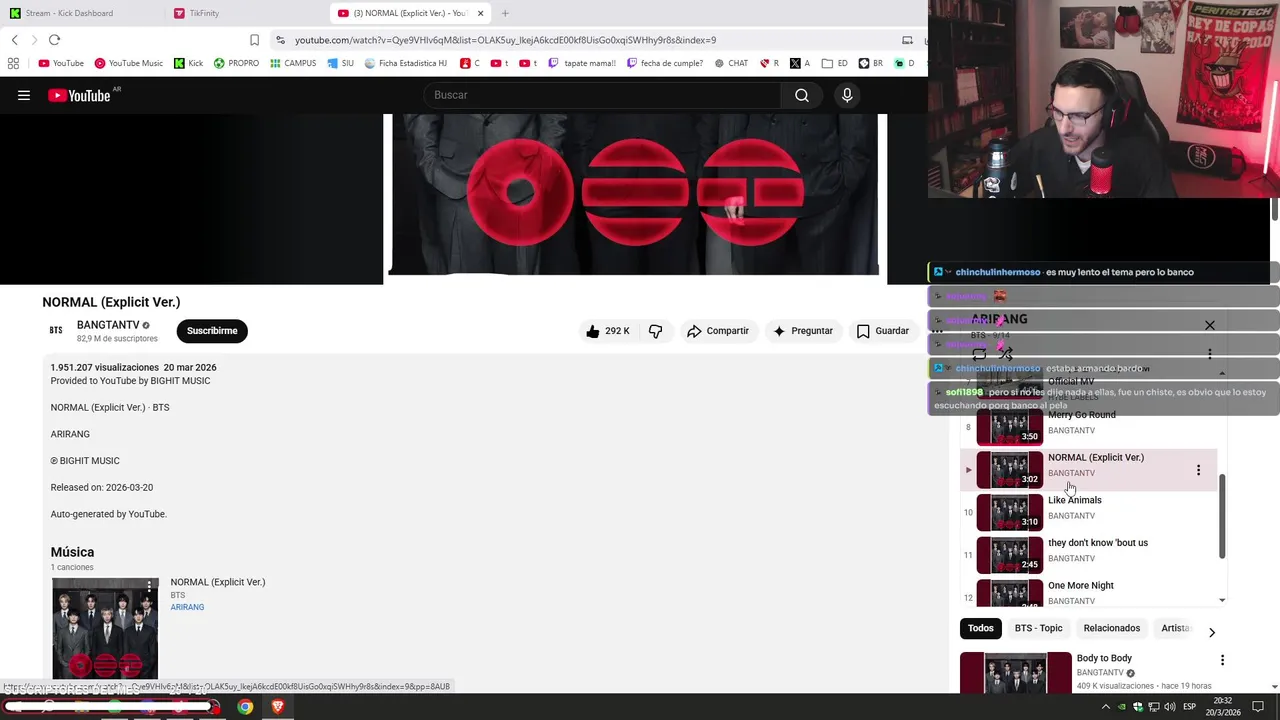This screenshot has height=720, width=1280.
Task: Select NORMAL (Explicit Ver.) playlist item
Action: pyautogui.click(x=1089, y=470)
